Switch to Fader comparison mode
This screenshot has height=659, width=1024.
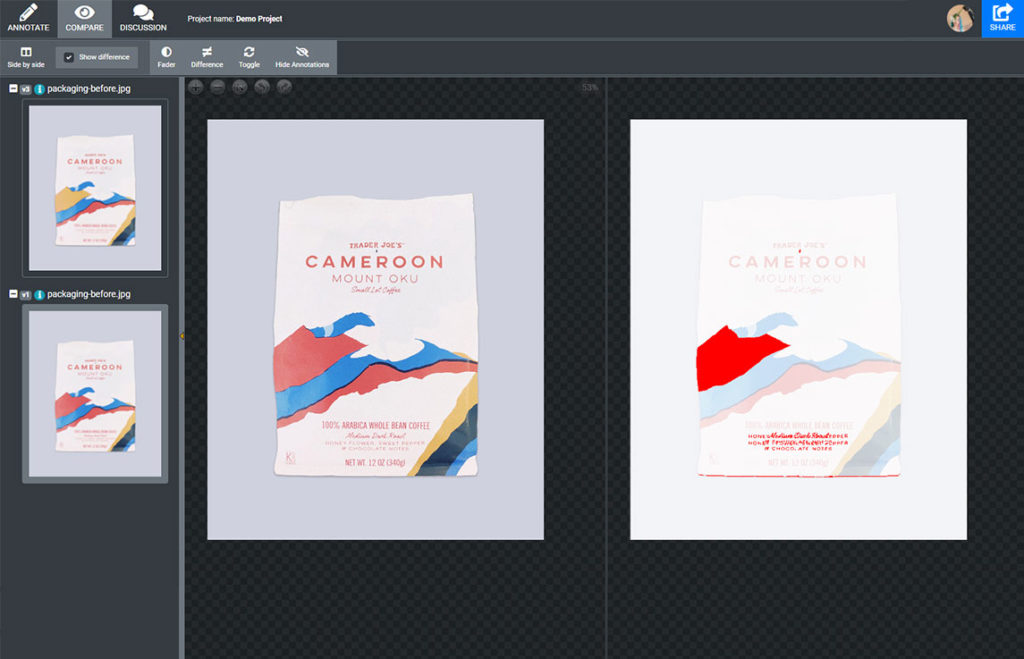point(167,57)
